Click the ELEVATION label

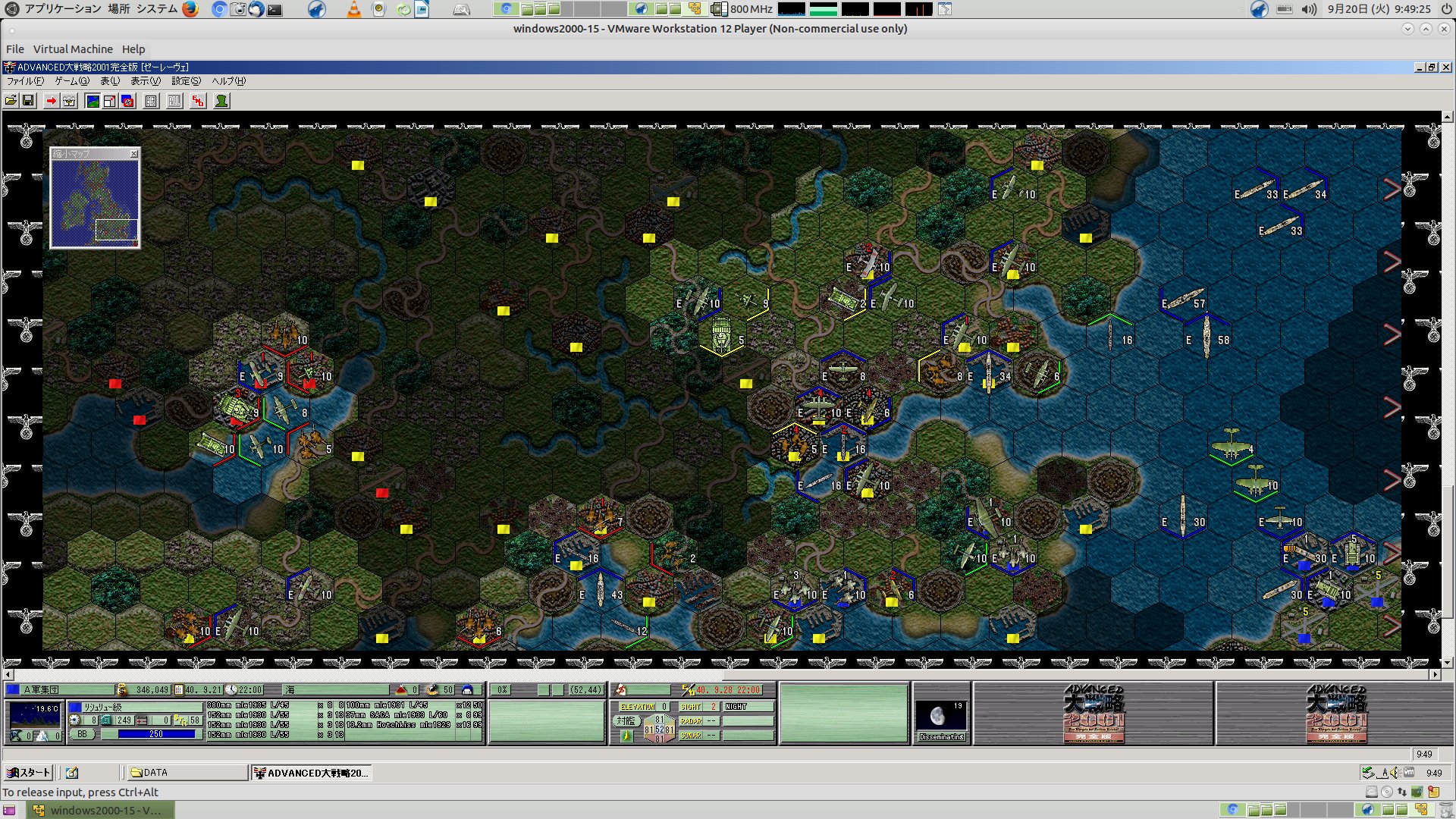coord(637,707)
